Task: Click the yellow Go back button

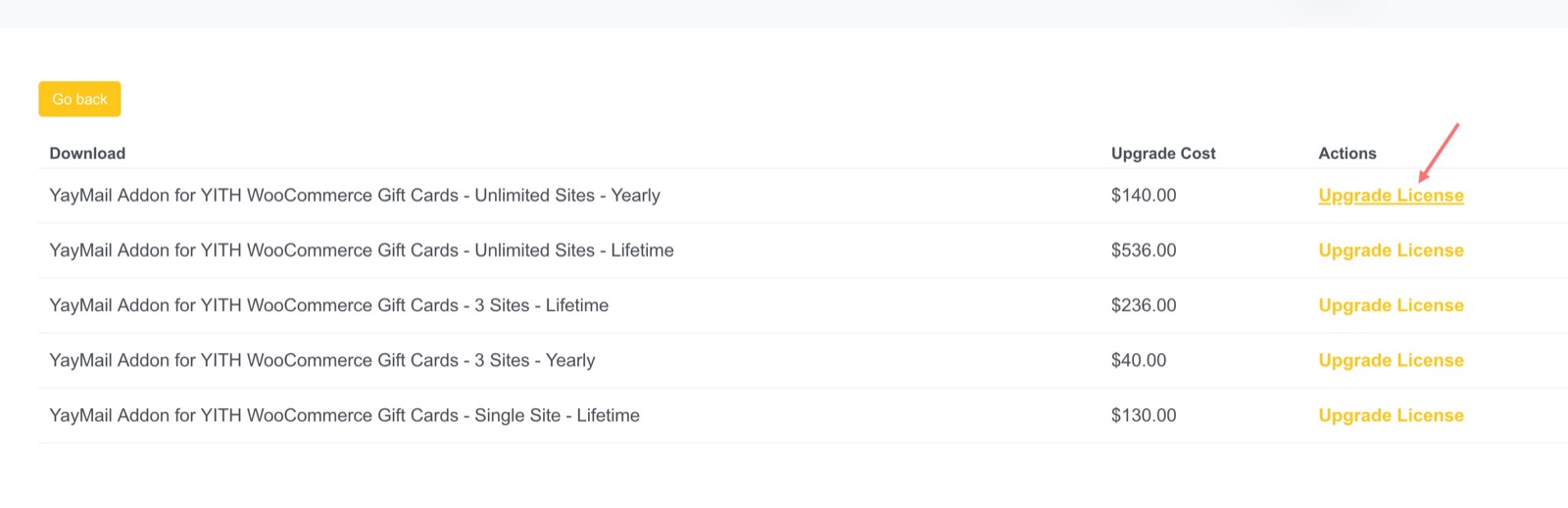Action: point(79,99)
